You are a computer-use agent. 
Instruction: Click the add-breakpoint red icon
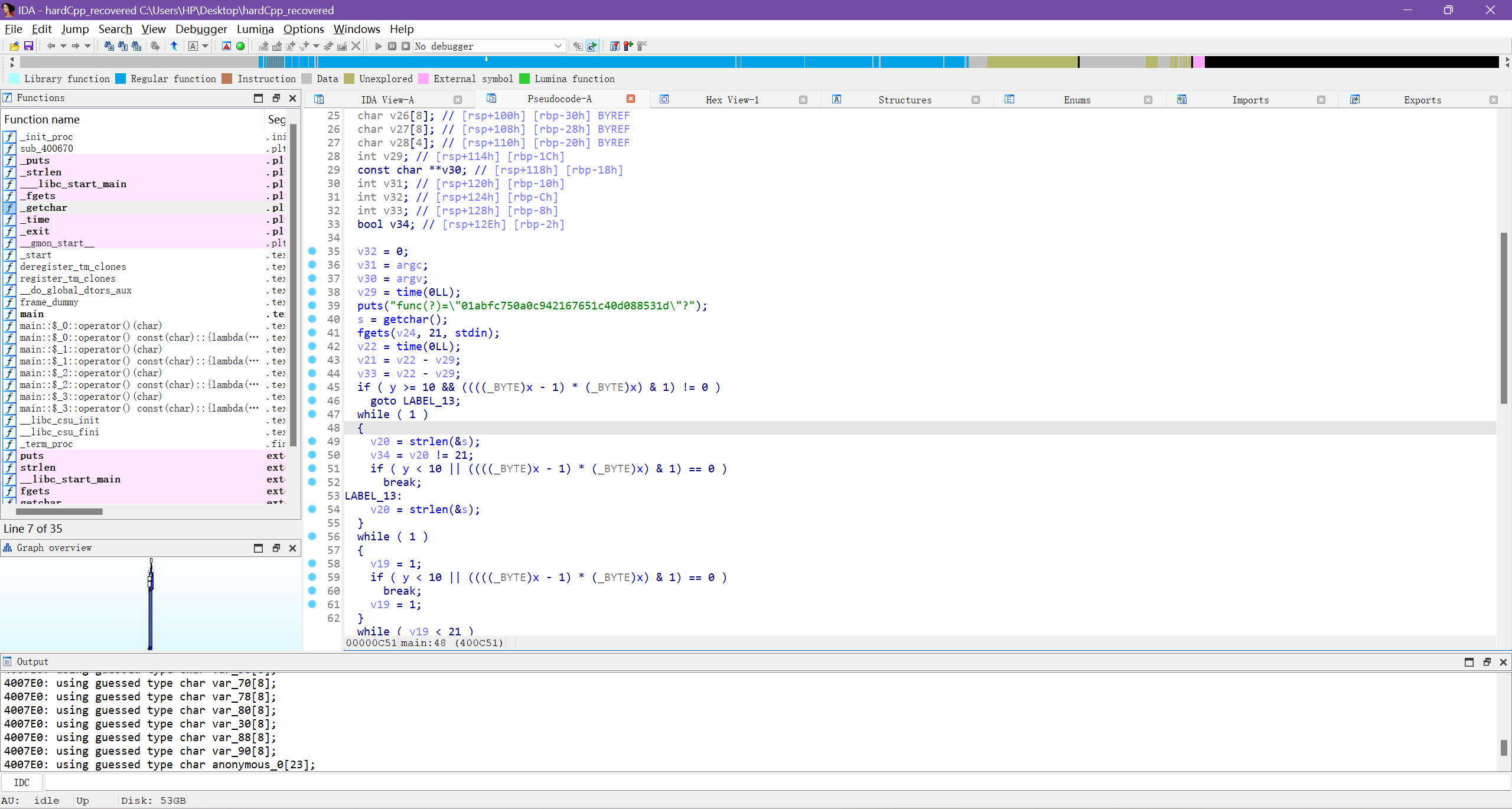click(628, 46)
